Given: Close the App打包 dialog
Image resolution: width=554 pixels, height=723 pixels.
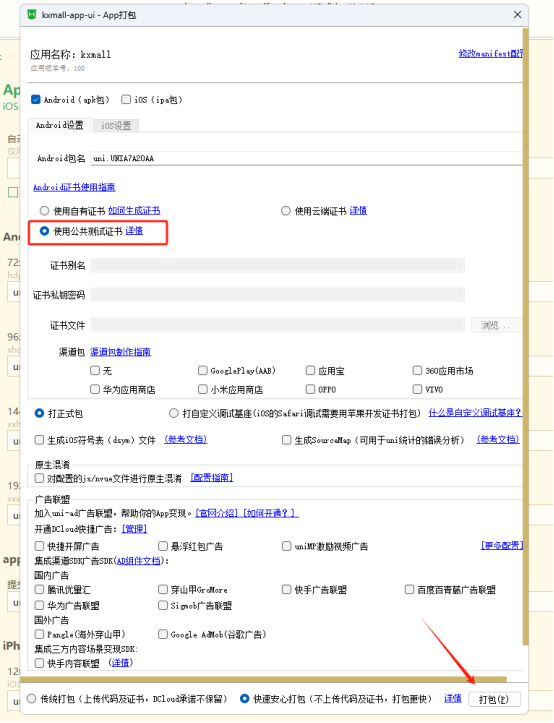Looking at the screenshot, I should coord(517,15).
